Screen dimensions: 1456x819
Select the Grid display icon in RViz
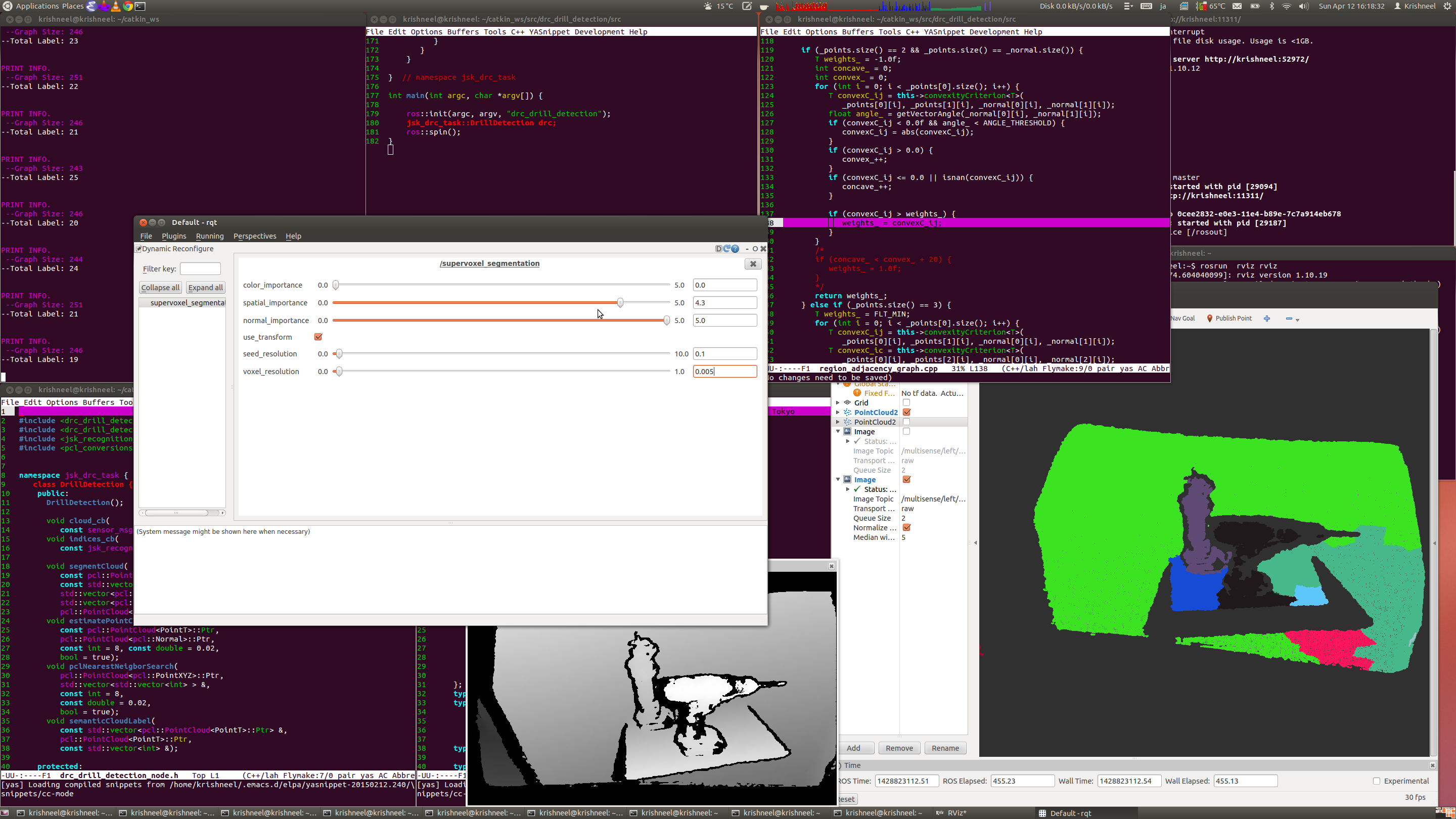tap(847, 402)
